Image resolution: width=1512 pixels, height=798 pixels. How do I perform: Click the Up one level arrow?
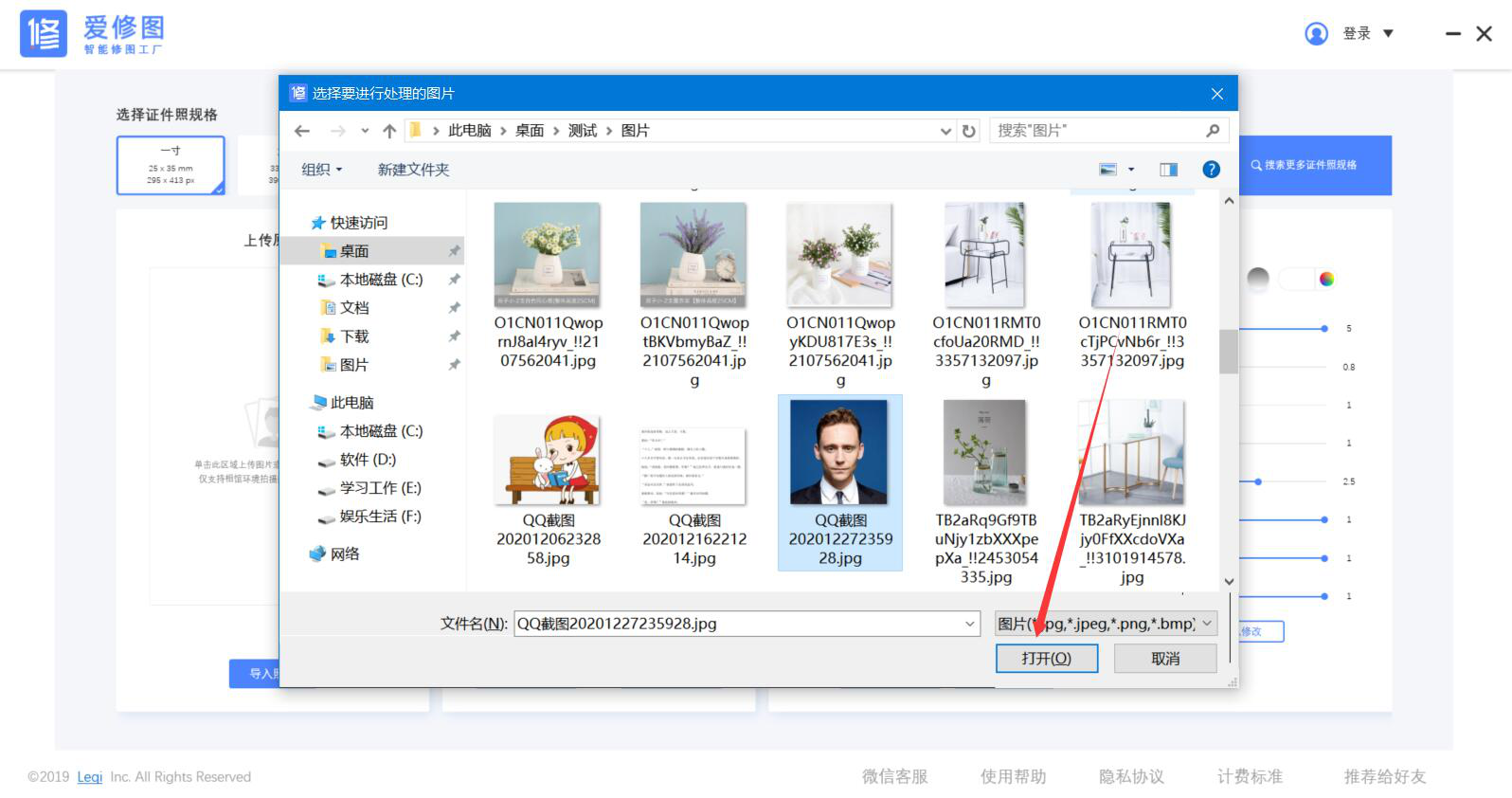coord(389,131)
